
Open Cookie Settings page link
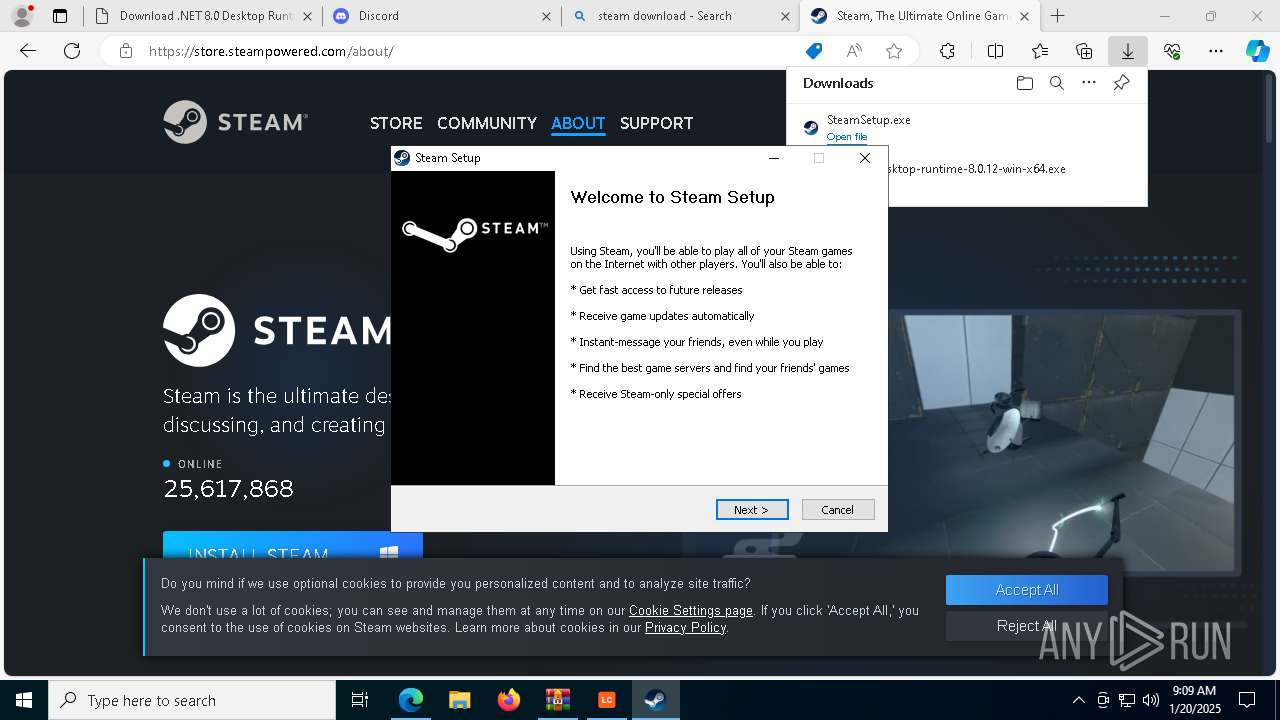pyautogui.click(x=690, y=610)
